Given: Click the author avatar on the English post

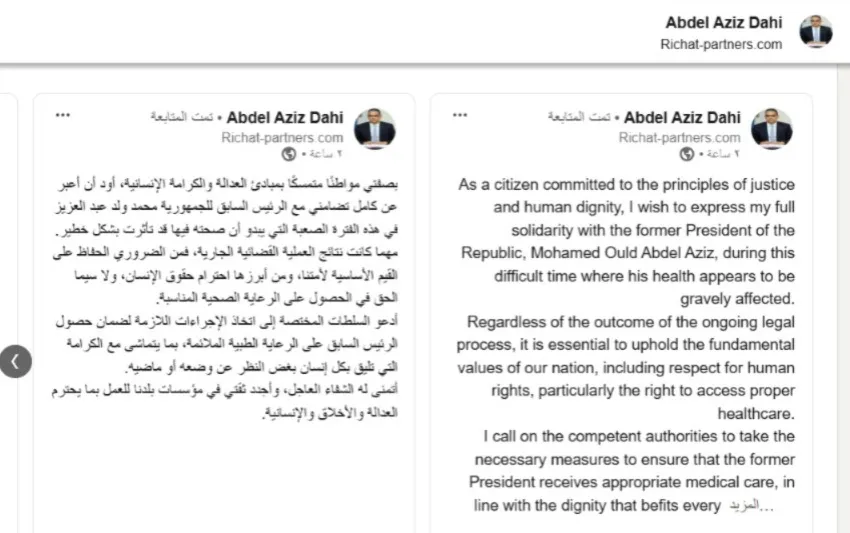Looking at the screenshot, I should tap(771, 130).
